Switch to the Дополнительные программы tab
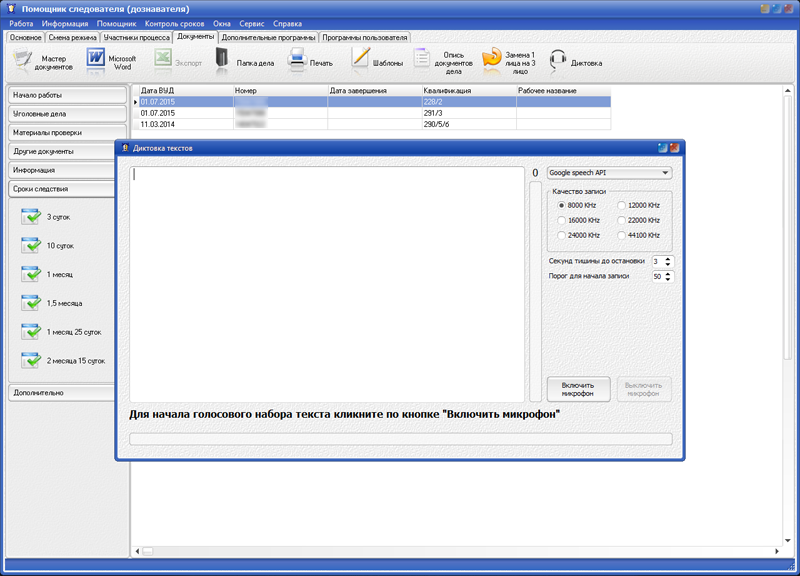This screenshot has width=800, height=576. (x=268, y=37)
